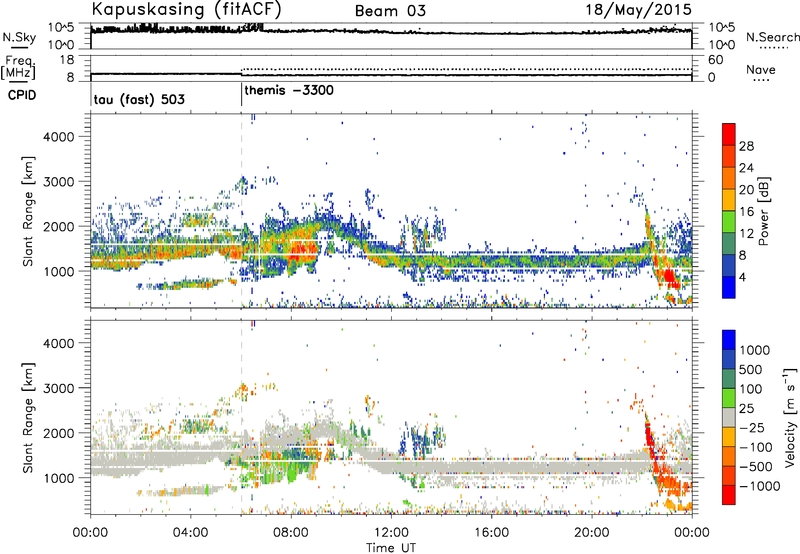Image resolution: width=800 pixels, height=554 pixels.
Task: Click the 'Kapuskasing (fitACF)' title text
Action: (x=187, y=9)
